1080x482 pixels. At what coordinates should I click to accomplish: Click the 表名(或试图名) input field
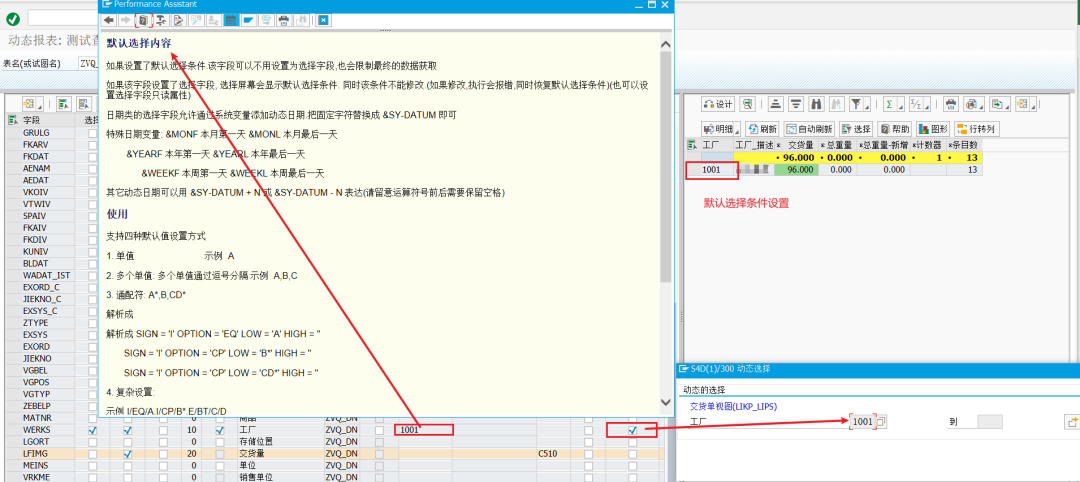88,63
